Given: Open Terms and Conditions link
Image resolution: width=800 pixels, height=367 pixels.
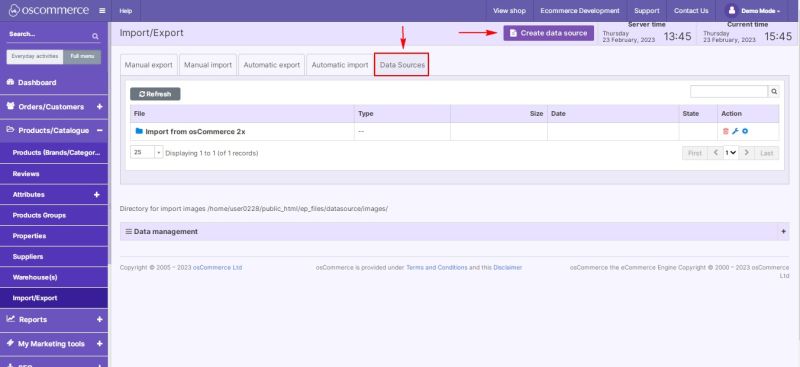Looking at the screenshot, I should (437, 267).
